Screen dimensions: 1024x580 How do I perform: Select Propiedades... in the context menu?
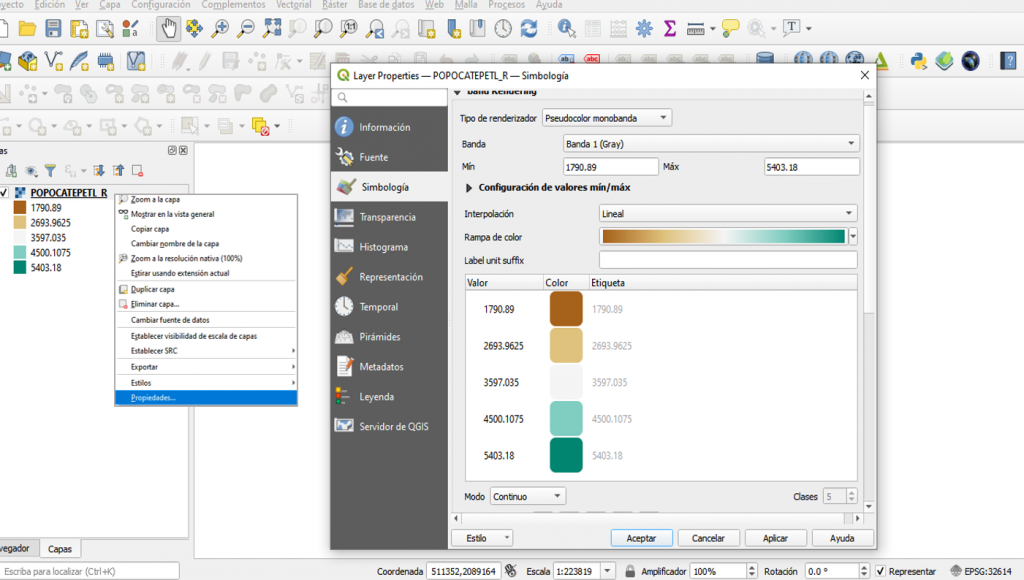coord(154,397)
